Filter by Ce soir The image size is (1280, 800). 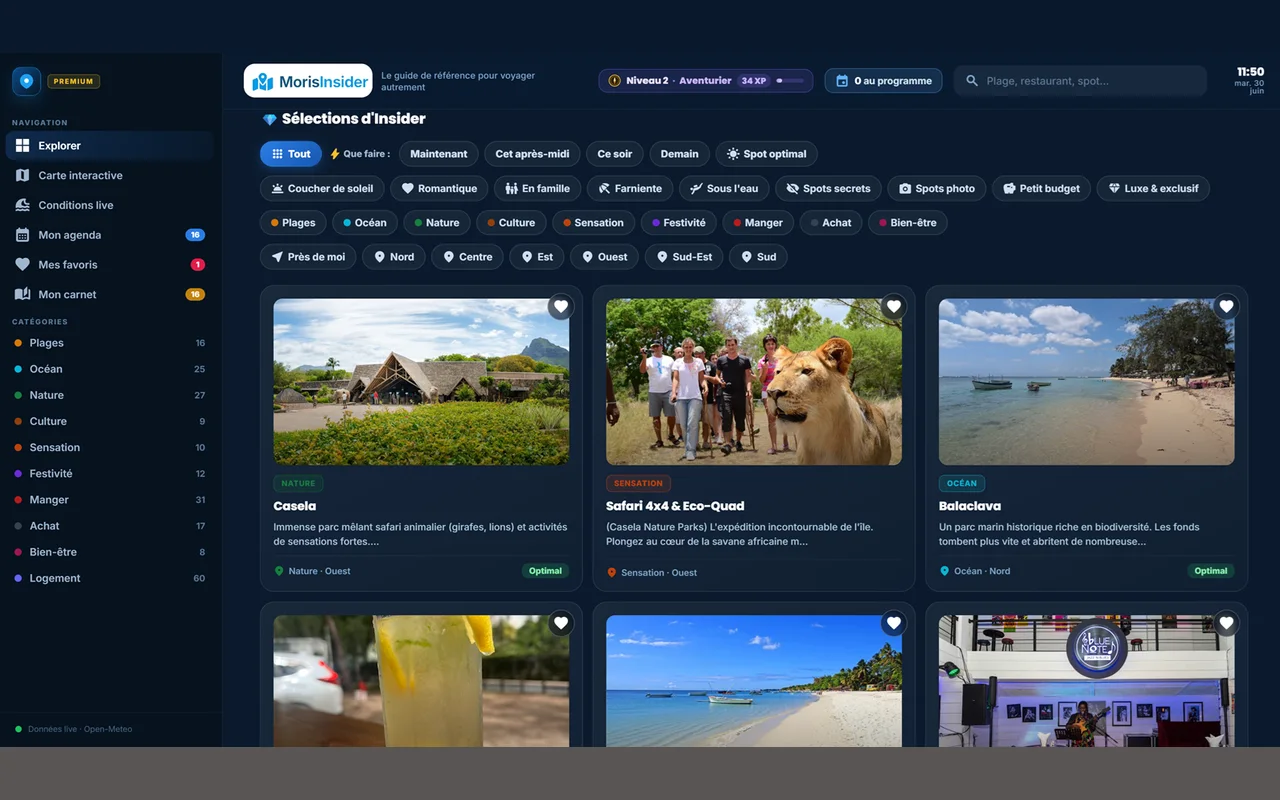coord(615,154)
